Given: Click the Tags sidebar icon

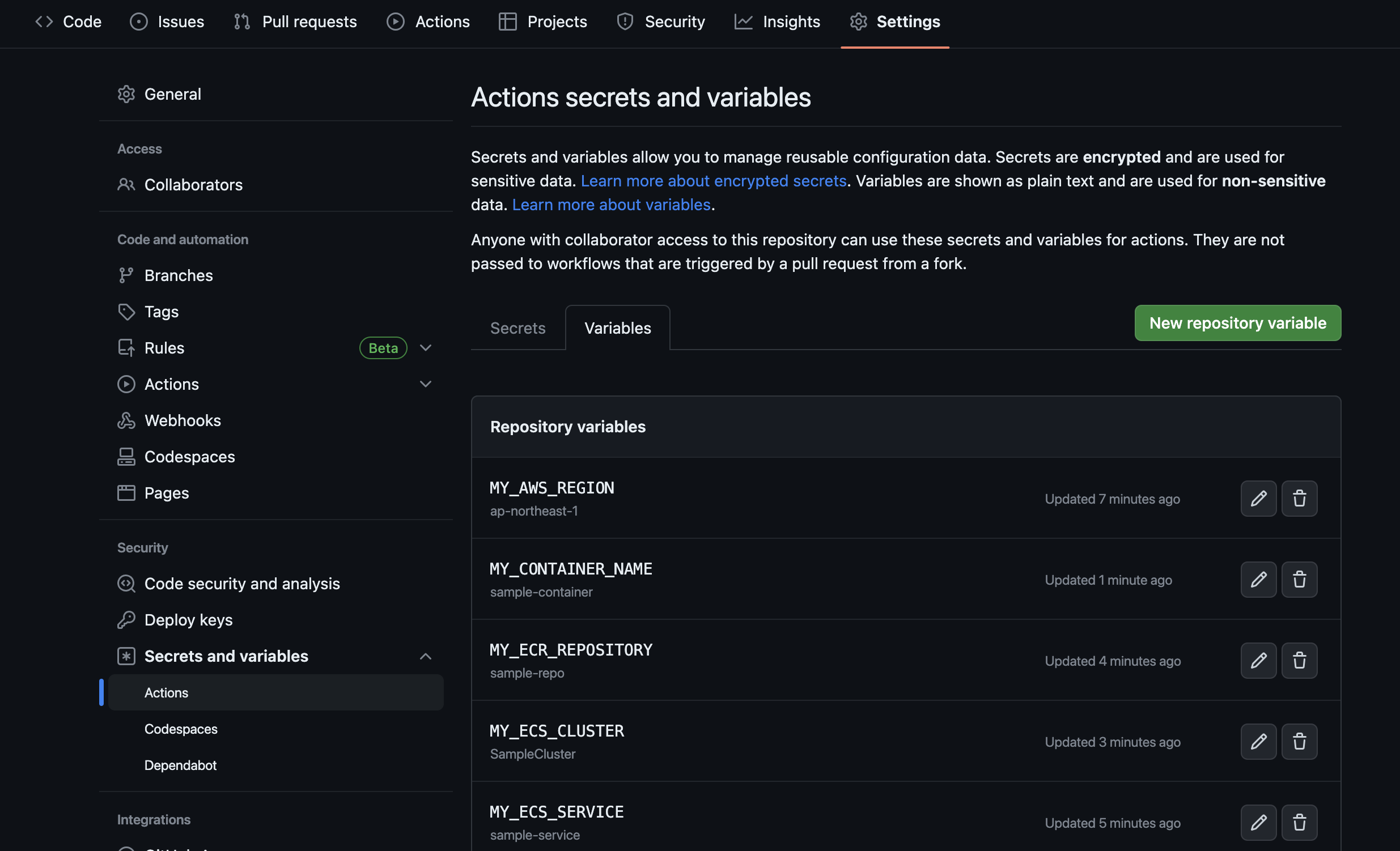Looking at the screenshot, I should 126,311.
